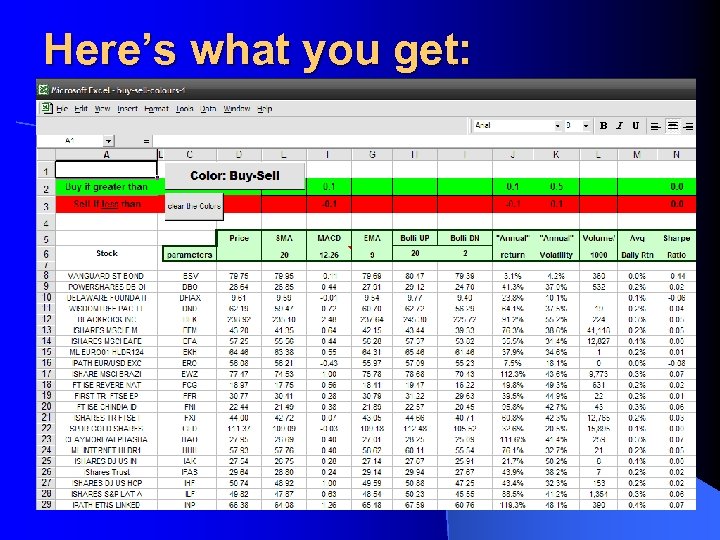Click the 'parameters' label cell
720x540 pixels.
pyautogui.click(x=189, y=254)
